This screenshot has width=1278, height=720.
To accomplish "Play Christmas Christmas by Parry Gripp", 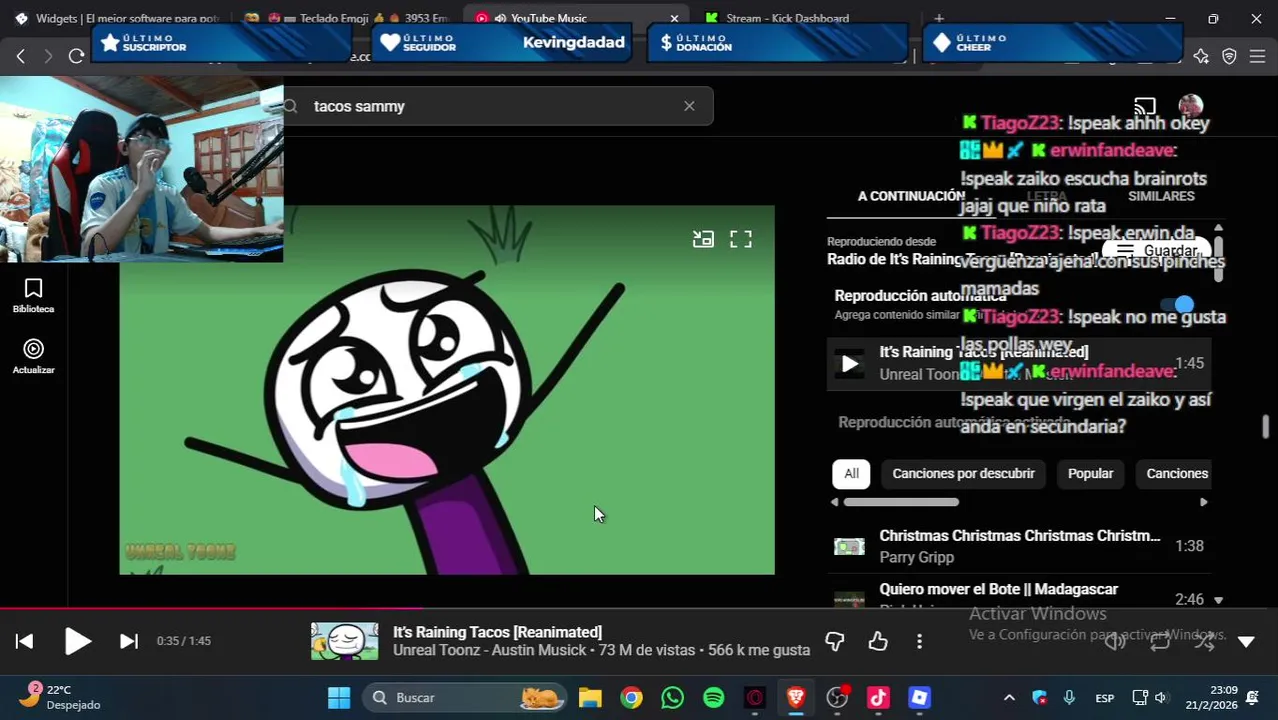I will pos(1018,546).
